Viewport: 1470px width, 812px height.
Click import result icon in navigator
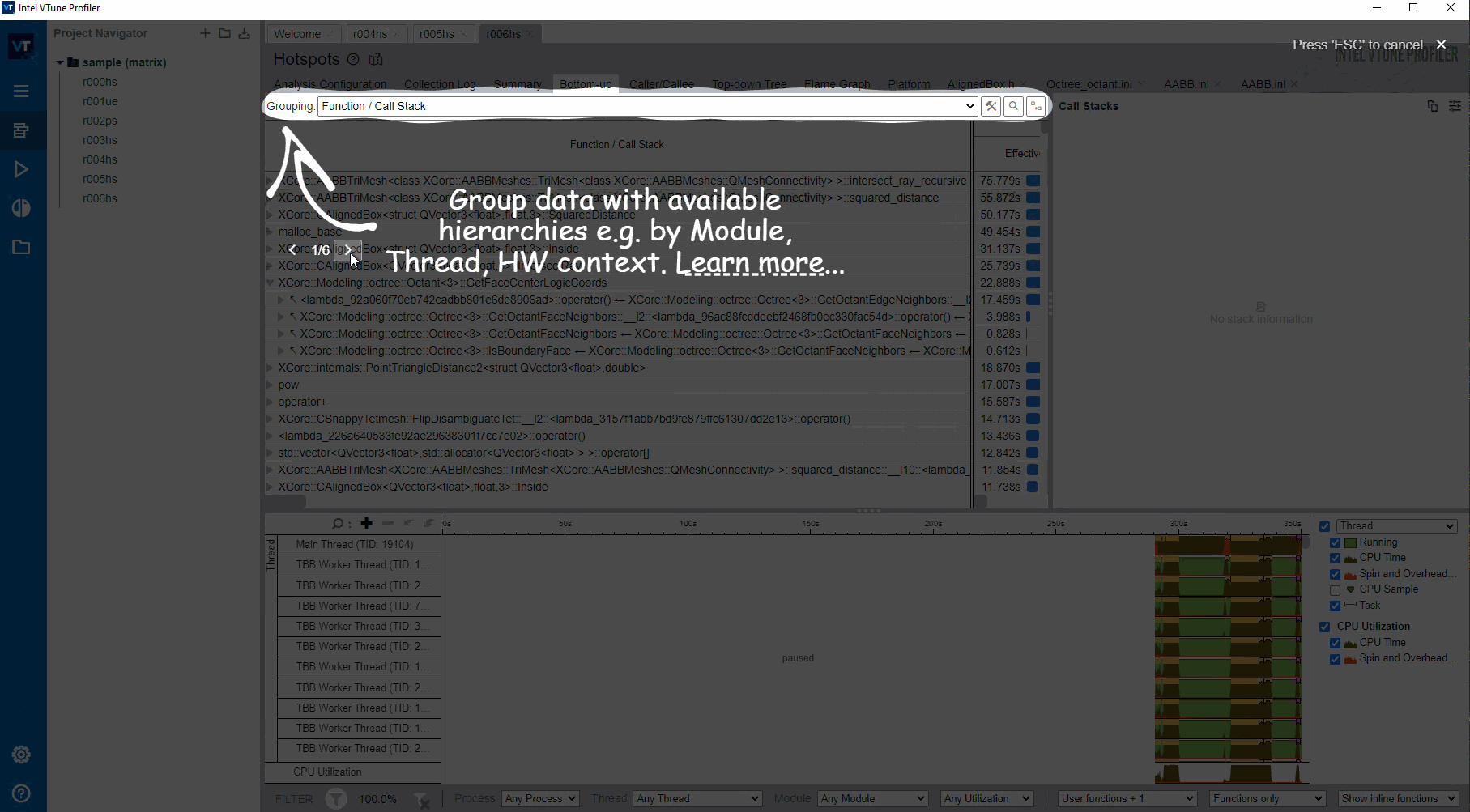pos(244,33)
